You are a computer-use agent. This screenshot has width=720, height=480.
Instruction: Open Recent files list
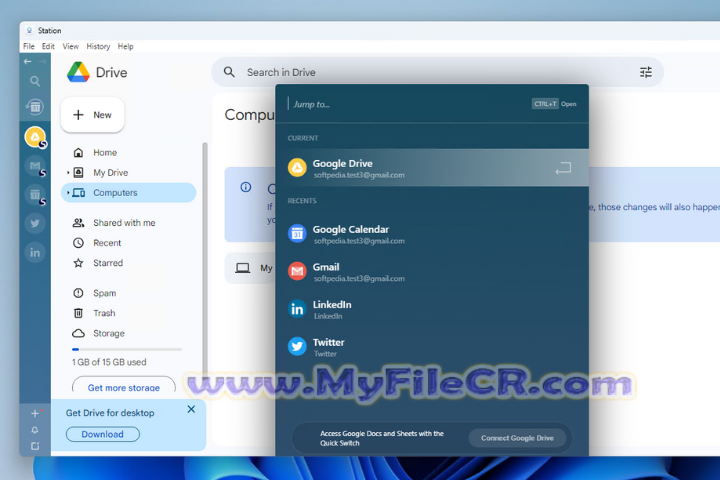pos(129,243)
